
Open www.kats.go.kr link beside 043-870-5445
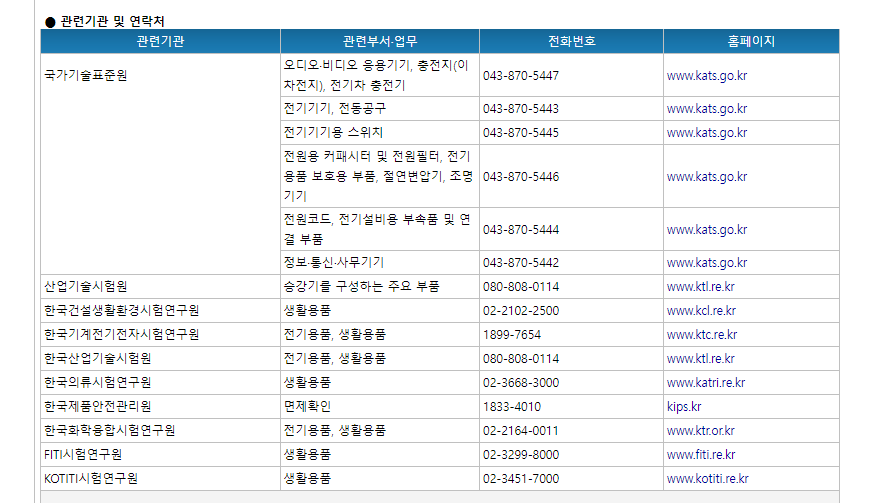pyautogui.click(x=706, y=133)
